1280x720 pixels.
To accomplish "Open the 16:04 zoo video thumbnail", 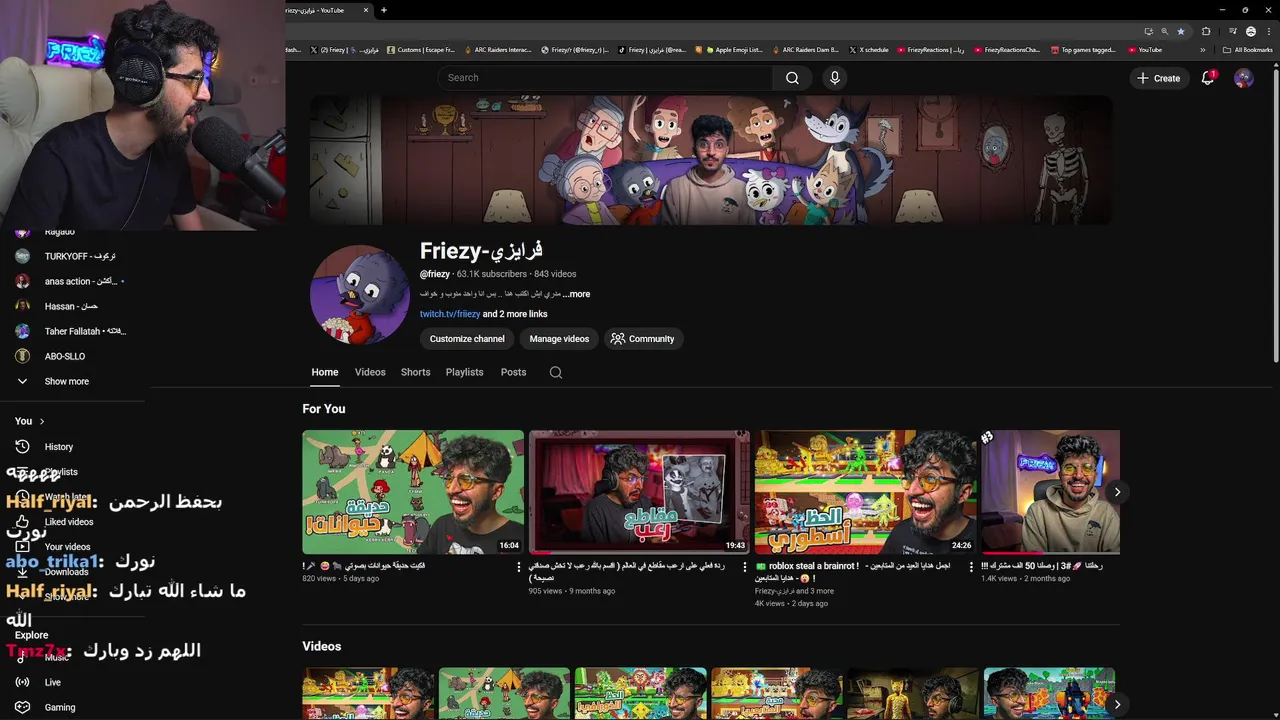I will (413, 492).
